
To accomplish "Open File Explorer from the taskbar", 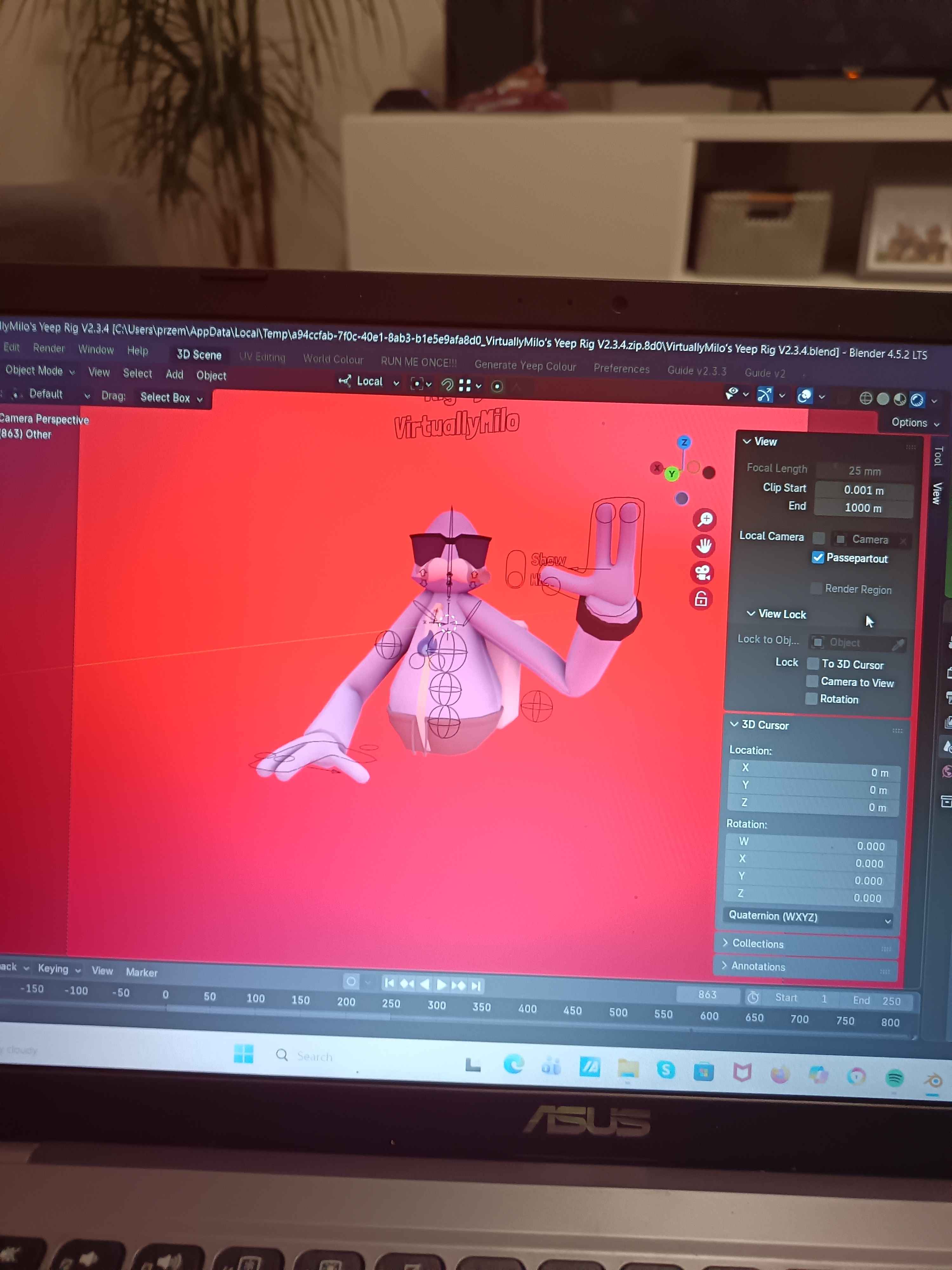I will (x=628, y=1069).
